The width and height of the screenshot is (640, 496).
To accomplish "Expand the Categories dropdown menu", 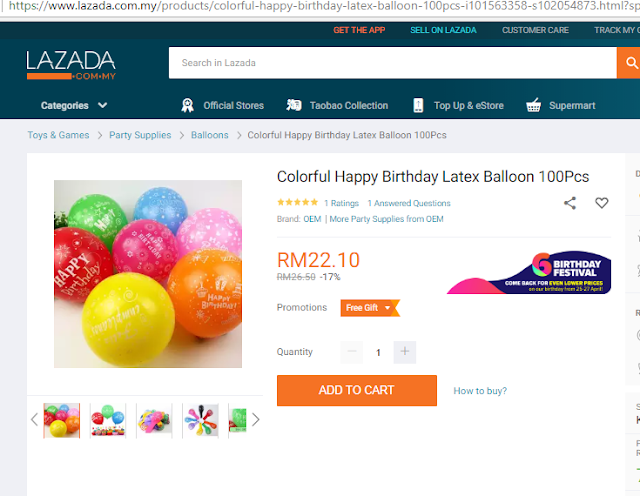I will point(74,105).
